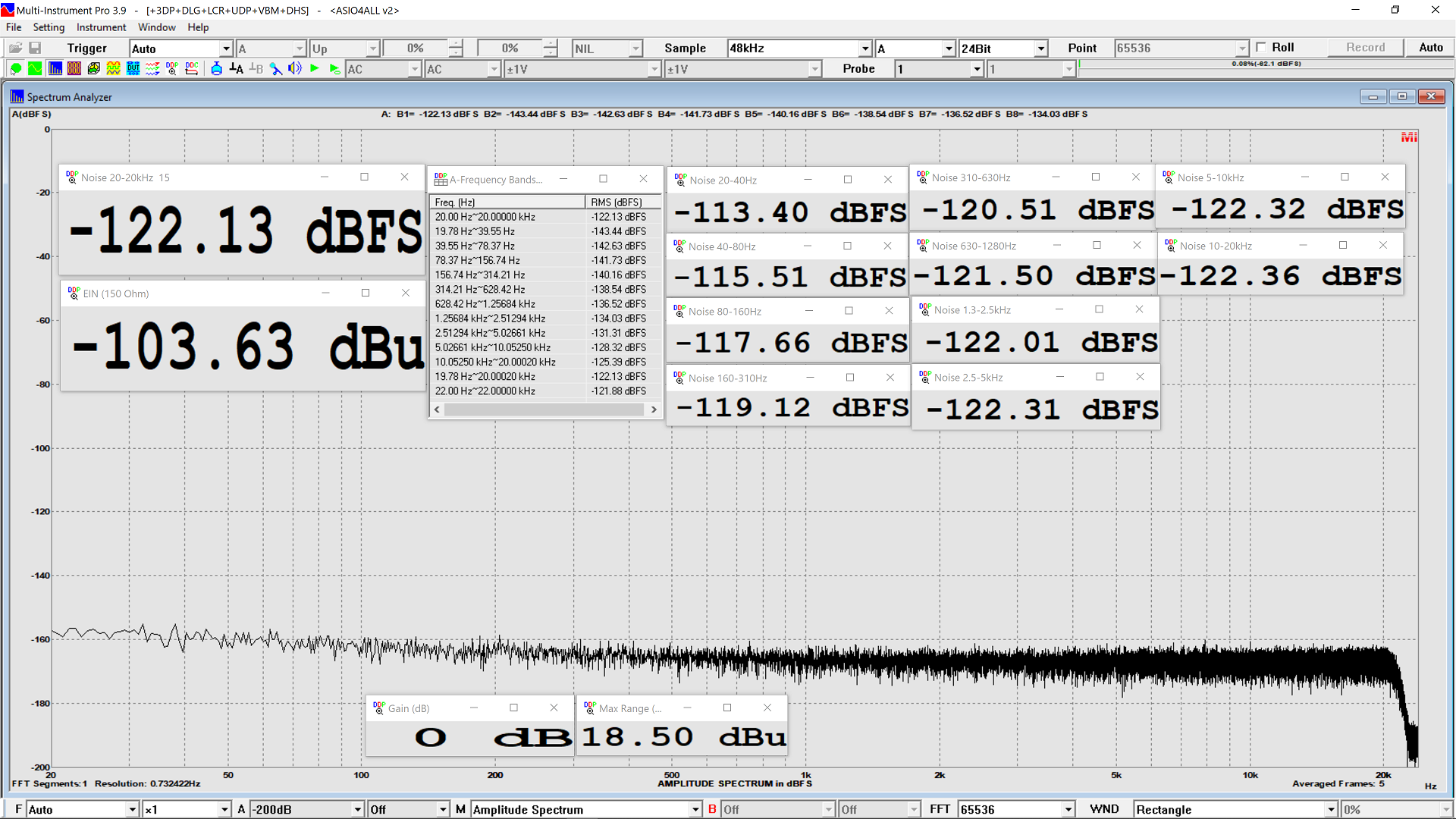Click the blue flask calibration icon
1456x819 pixels.
(x=217, y=69)
